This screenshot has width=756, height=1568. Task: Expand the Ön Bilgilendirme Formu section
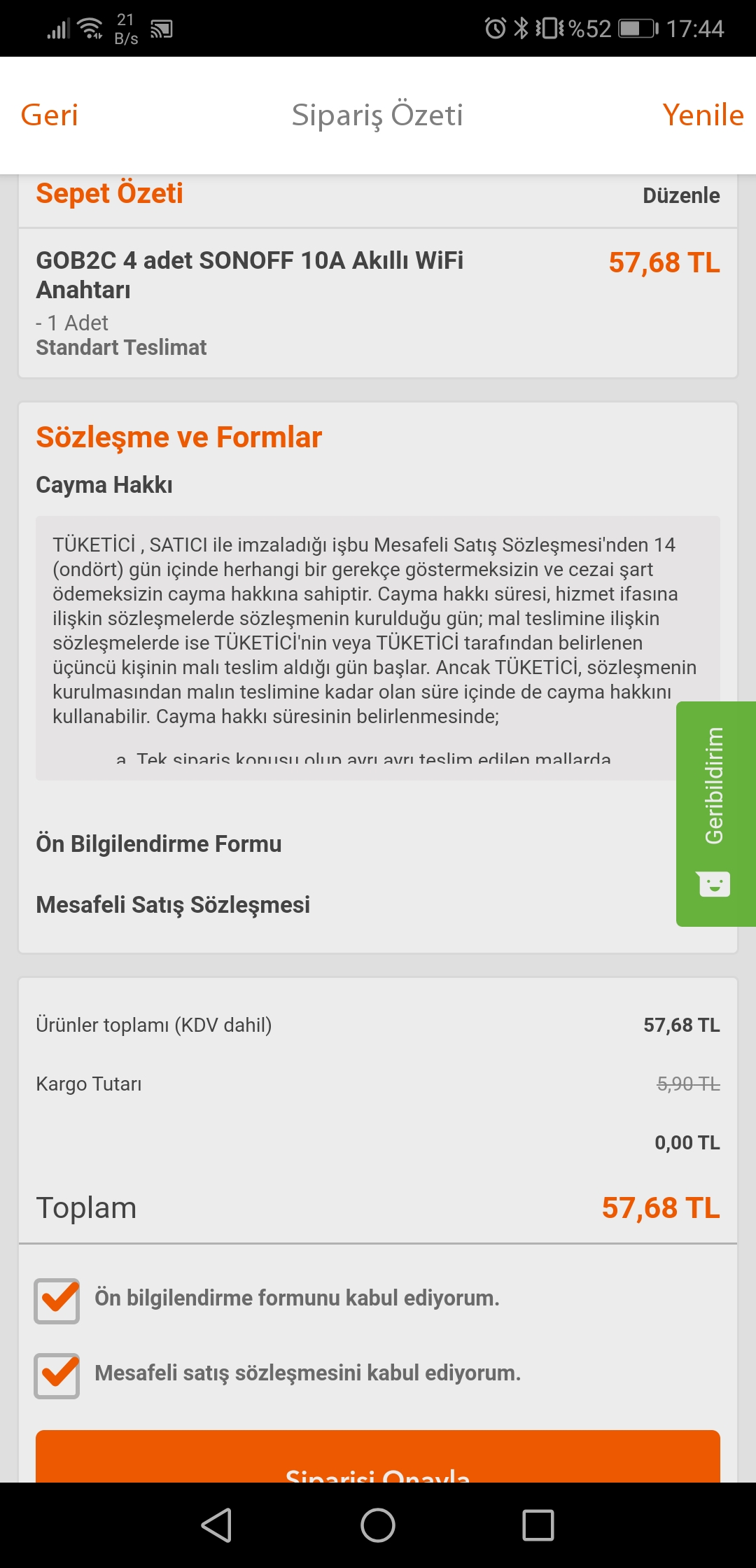159,844
